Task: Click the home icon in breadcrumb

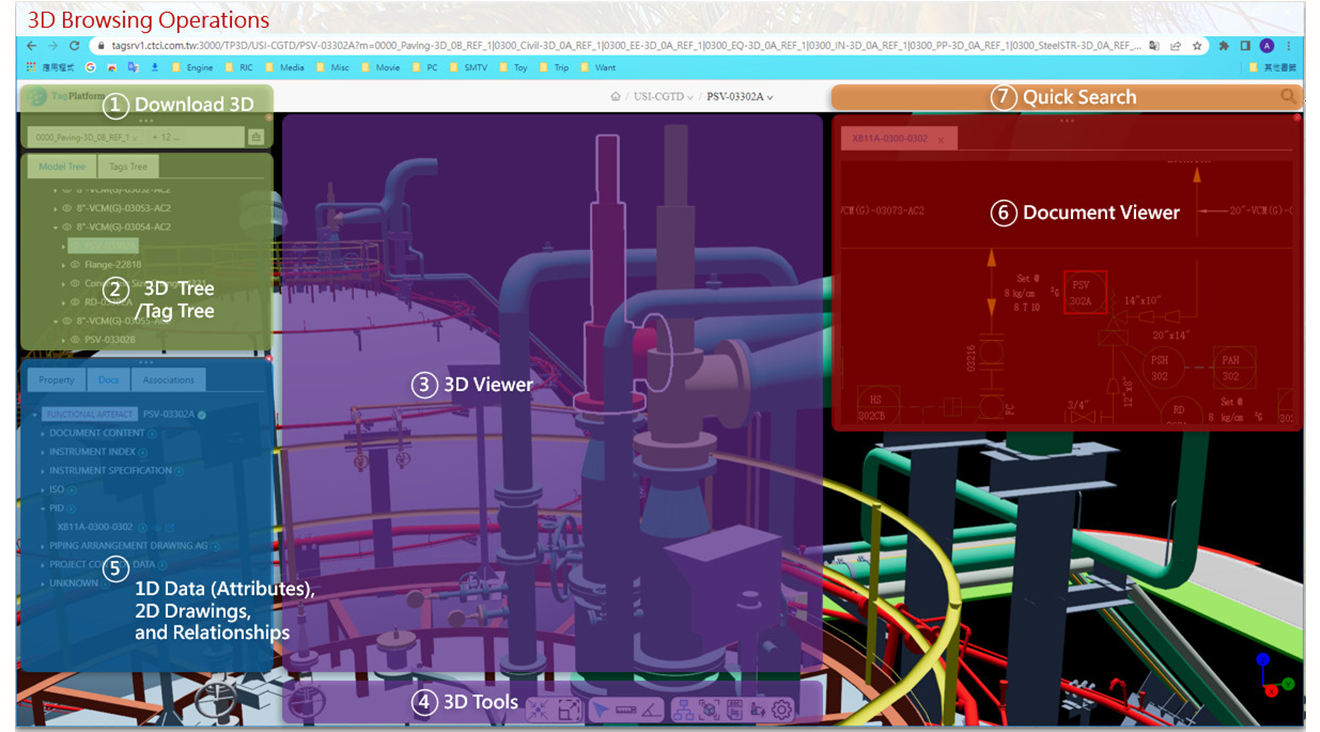Action: click(x=616, y=97)
